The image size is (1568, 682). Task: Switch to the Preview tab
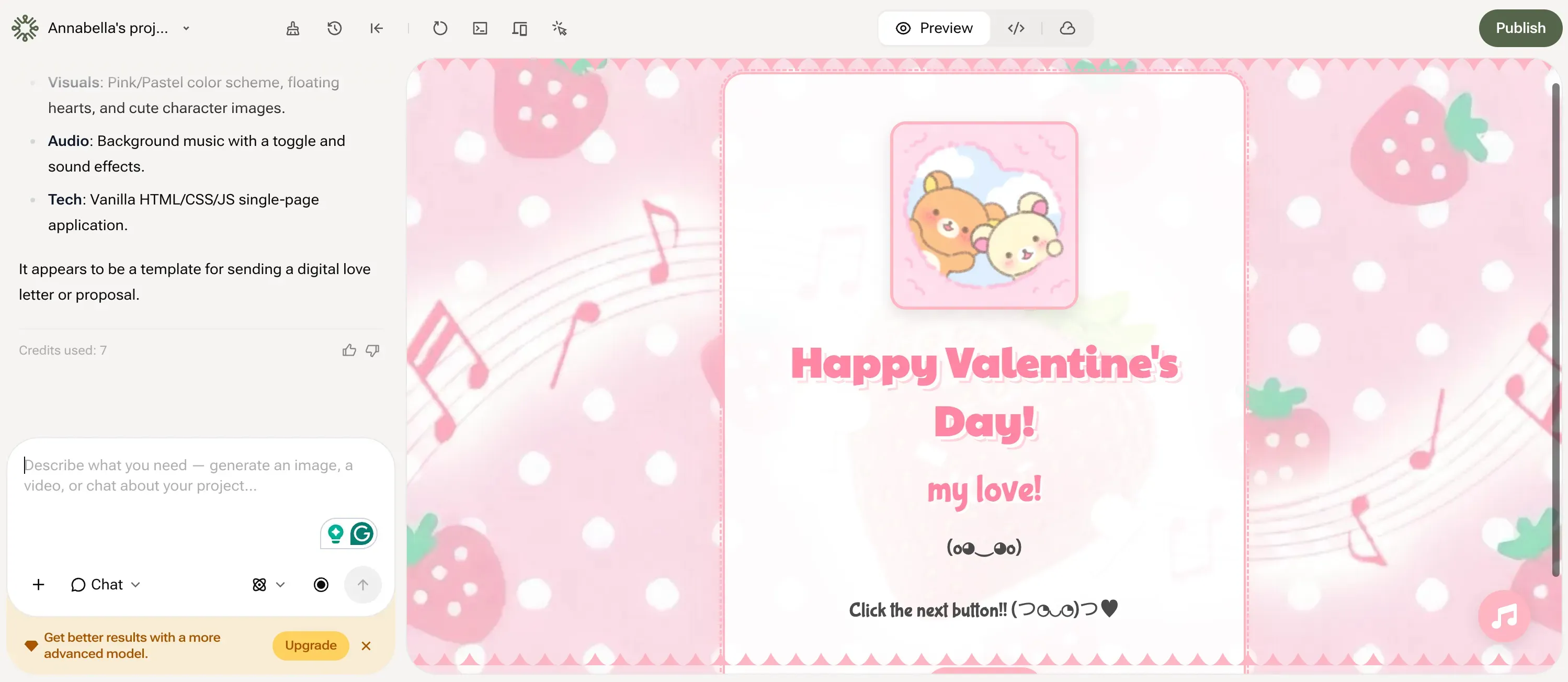click(934, 28)
